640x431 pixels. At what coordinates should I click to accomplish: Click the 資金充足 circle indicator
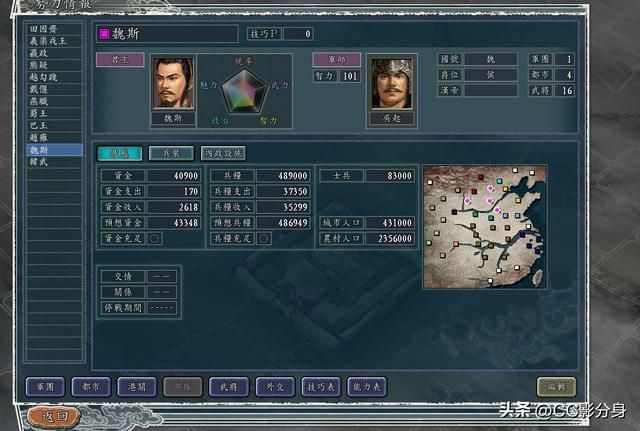154,238
